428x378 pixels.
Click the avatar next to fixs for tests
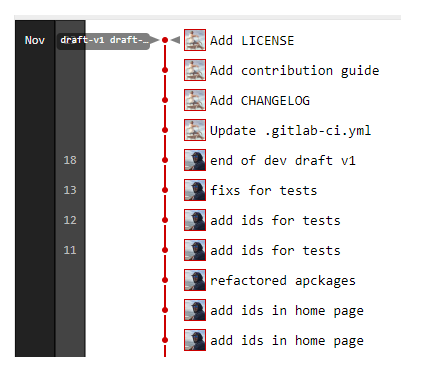tap(195, 190)
